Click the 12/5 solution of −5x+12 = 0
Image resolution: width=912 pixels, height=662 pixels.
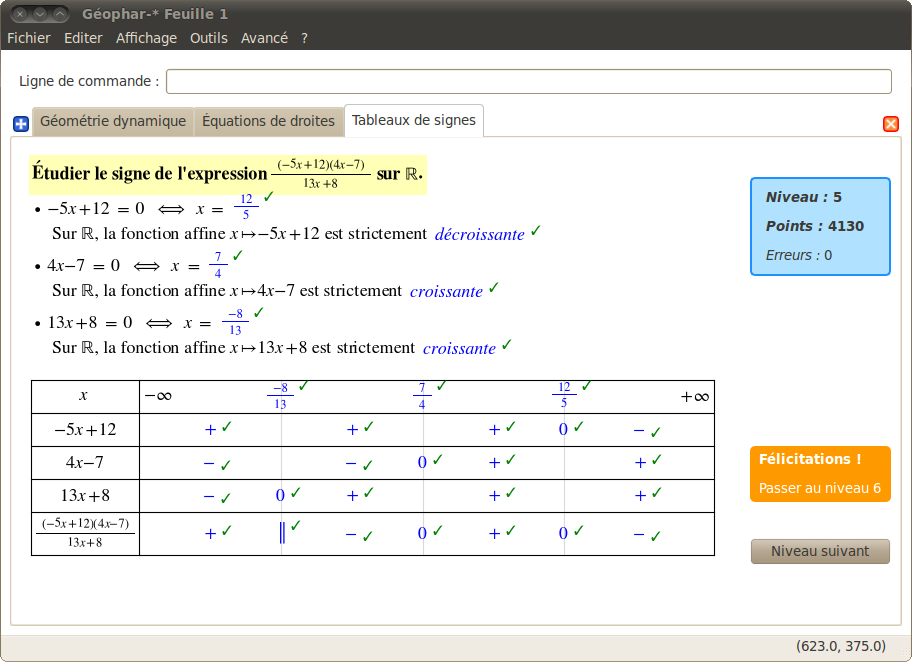(246, 207)
